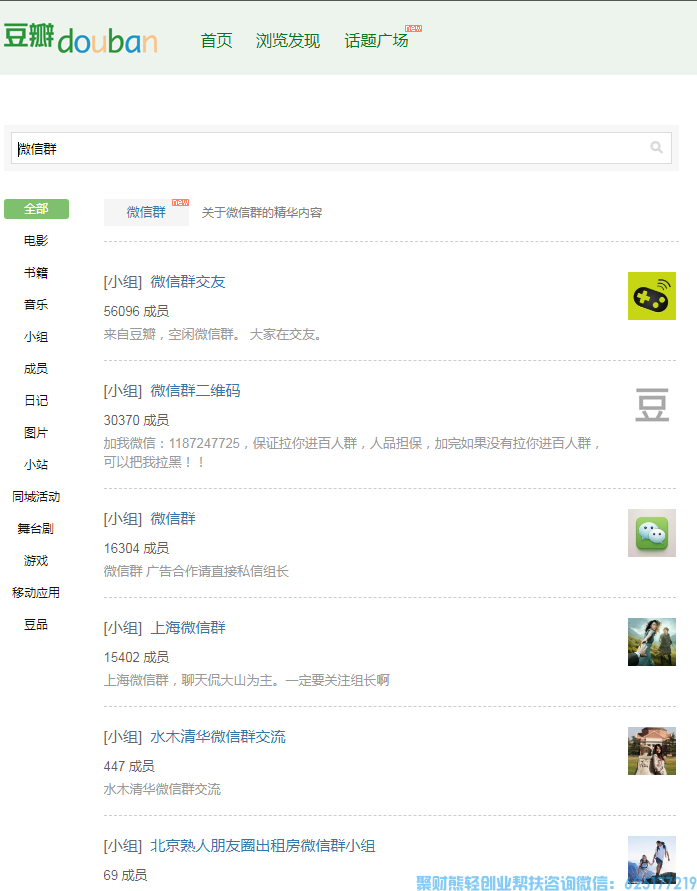Image resolution: width=697 pixels, height=891 pixels.
Task: Focus the search box containing 微信群
Action: coord(341,148)
